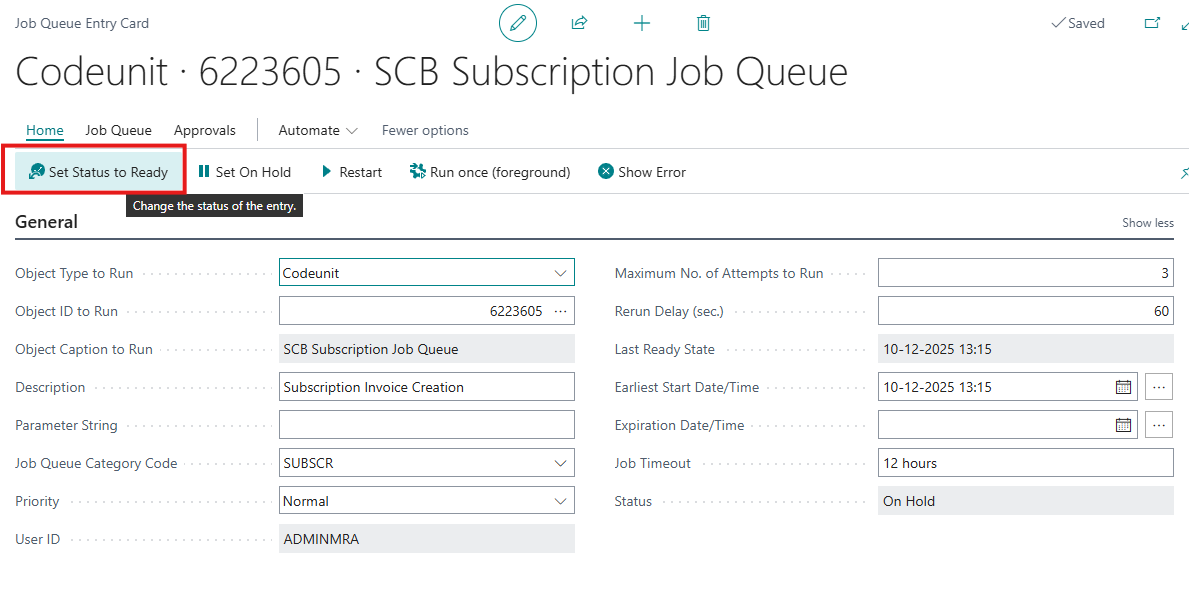Run once in foreground
The image size is (1189, 594).
tap(490, 172)
